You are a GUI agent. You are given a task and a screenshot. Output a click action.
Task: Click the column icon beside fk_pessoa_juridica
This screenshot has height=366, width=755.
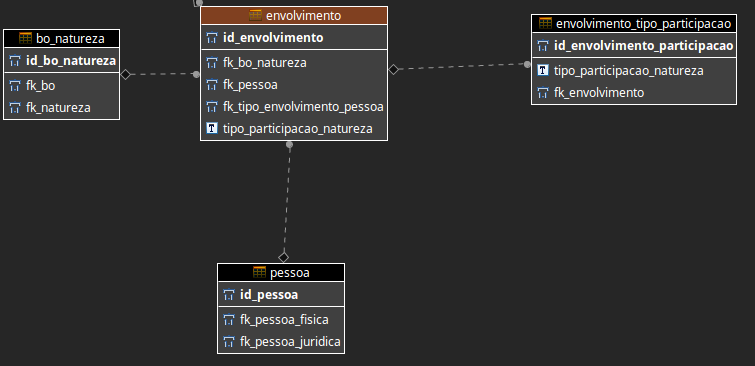click(229, 342)
